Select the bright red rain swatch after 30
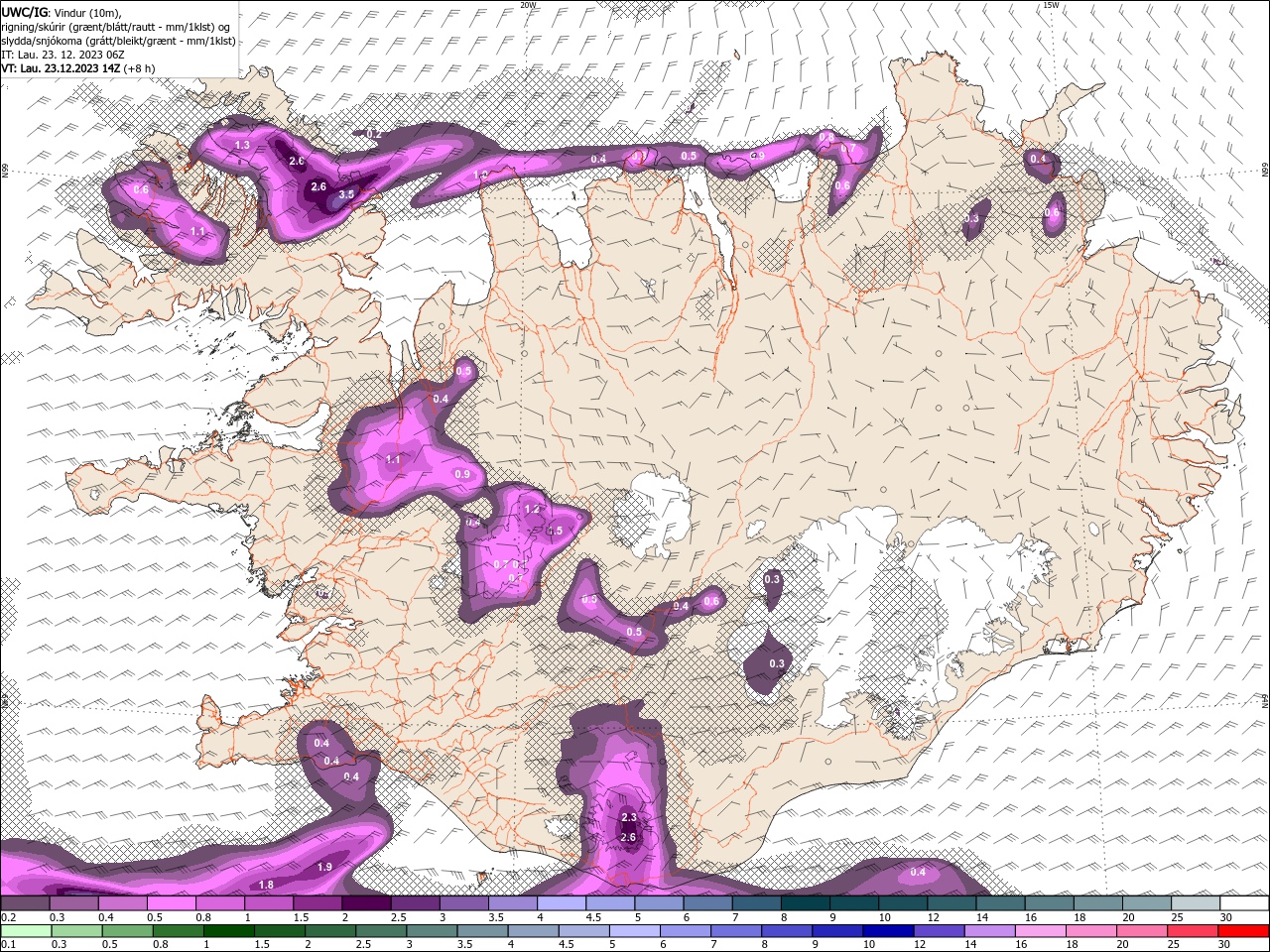 tap(1242, 931)
